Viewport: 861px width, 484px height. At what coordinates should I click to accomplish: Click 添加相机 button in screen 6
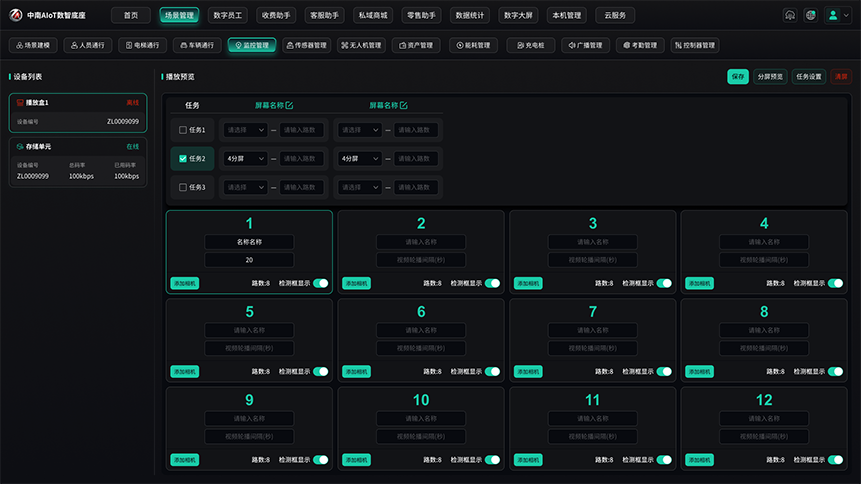[x=356, y=372]
